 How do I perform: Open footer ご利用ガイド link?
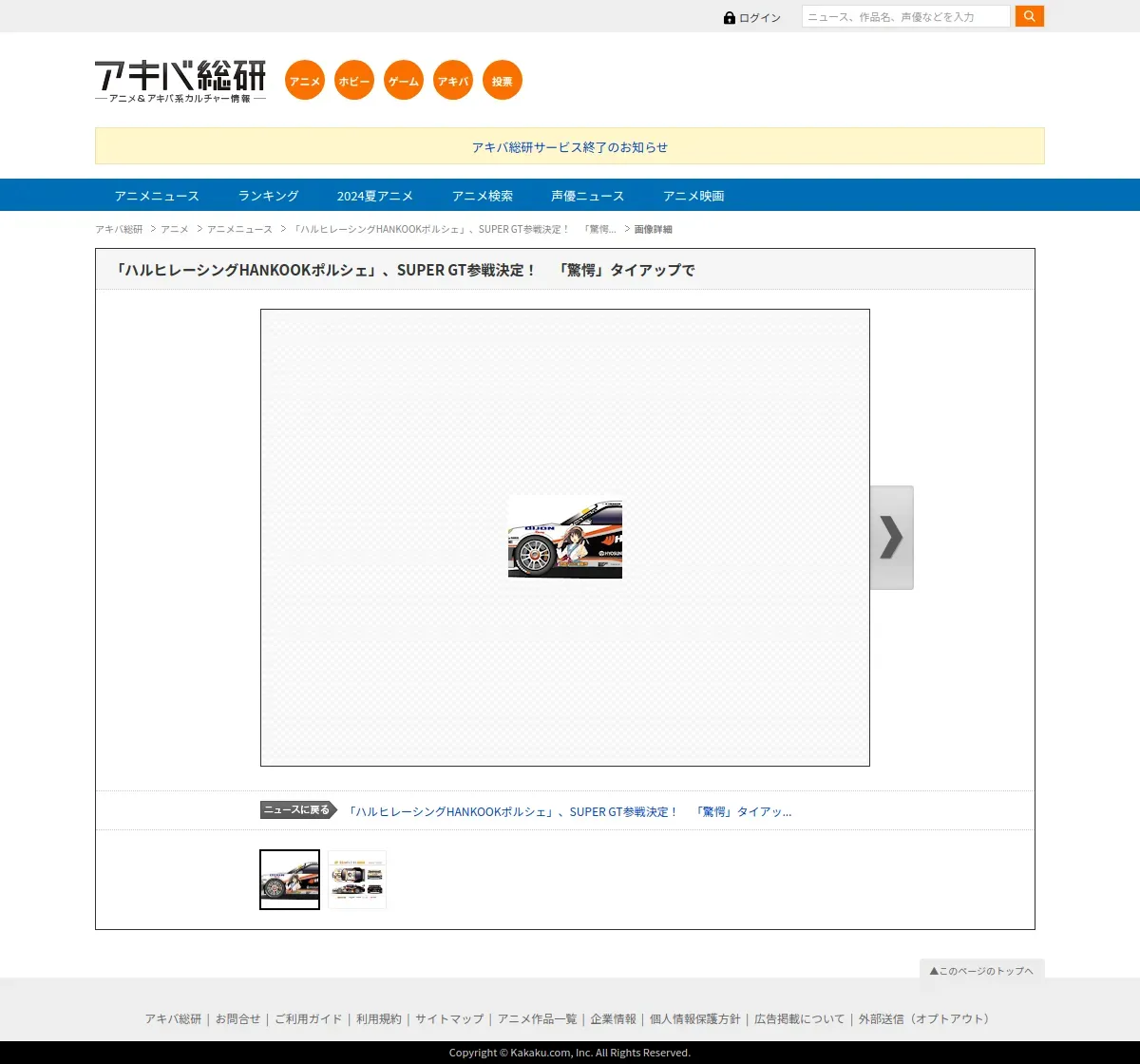[308, 1018]
